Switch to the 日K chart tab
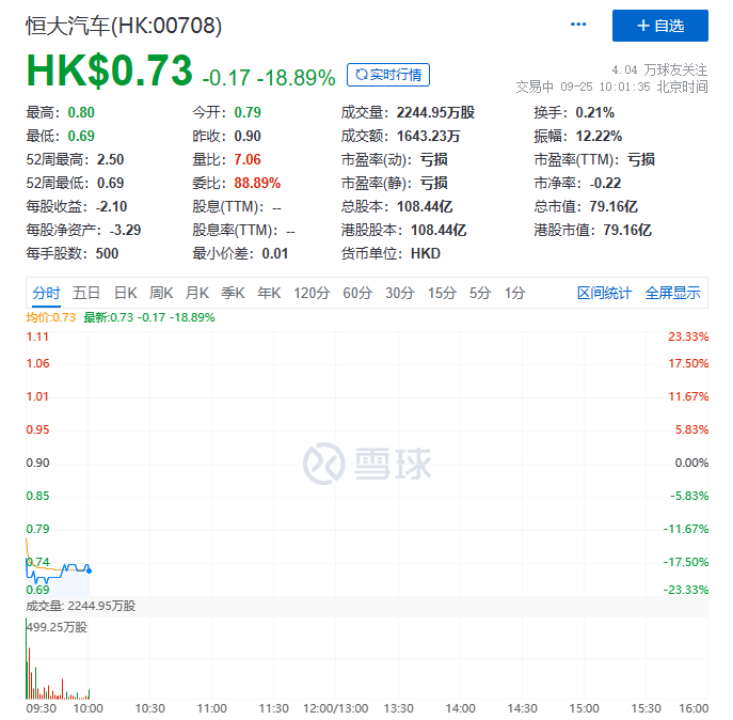 tap(125, 293)
